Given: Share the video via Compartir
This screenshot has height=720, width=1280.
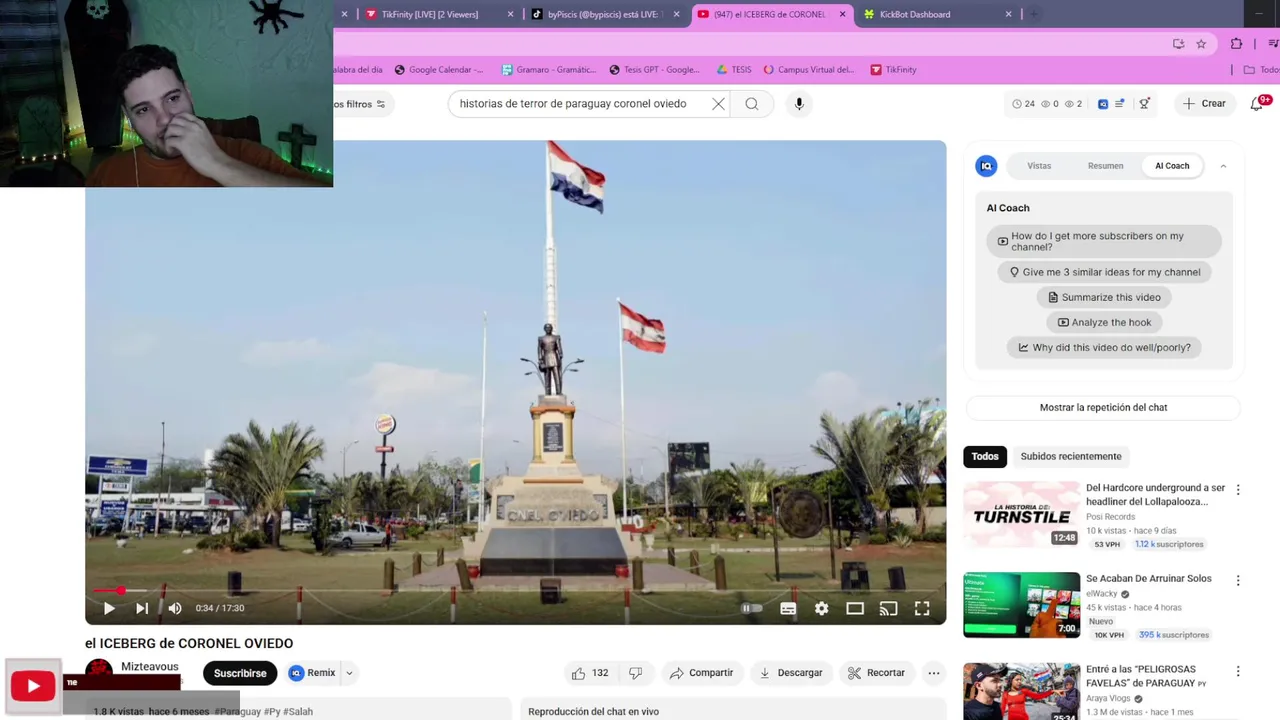Looking at the screenshot, I should click(x=701, y=673).
